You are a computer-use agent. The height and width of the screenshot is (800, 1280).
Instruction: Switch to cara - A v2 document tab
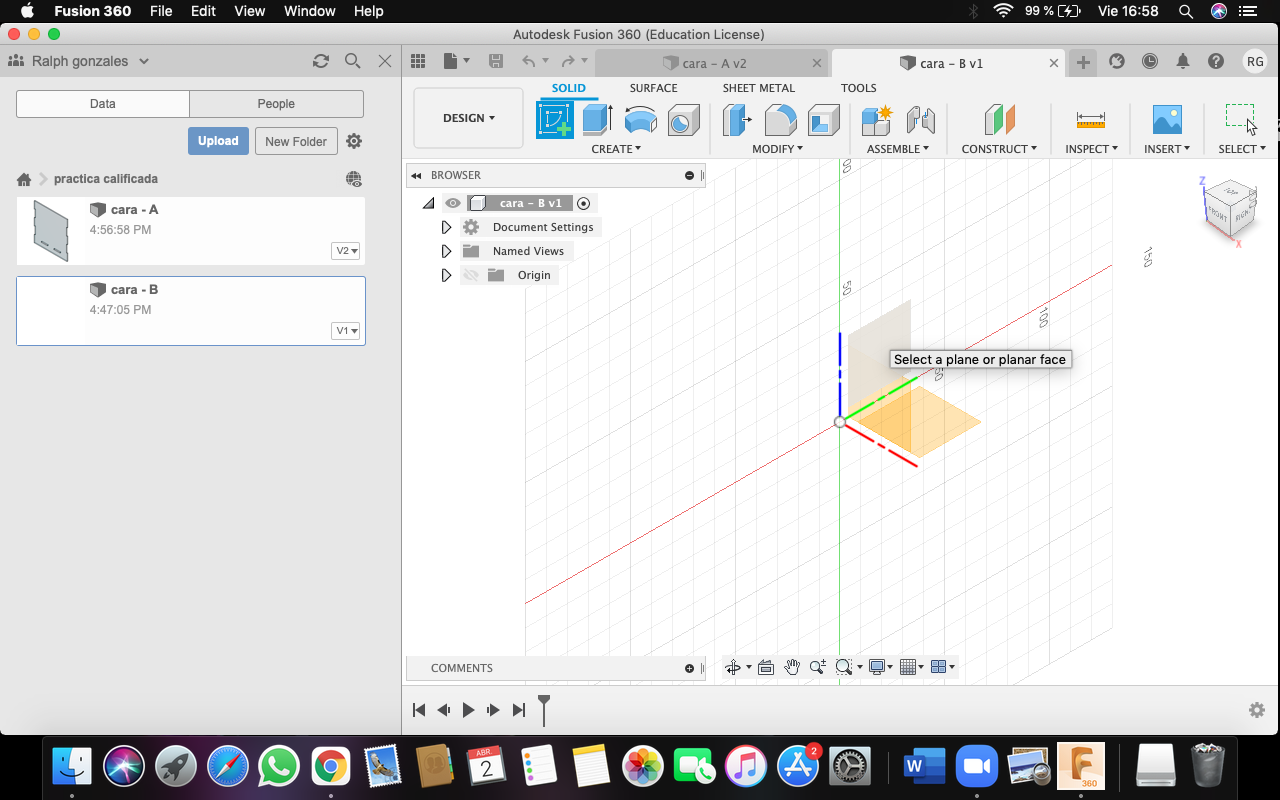711,63
